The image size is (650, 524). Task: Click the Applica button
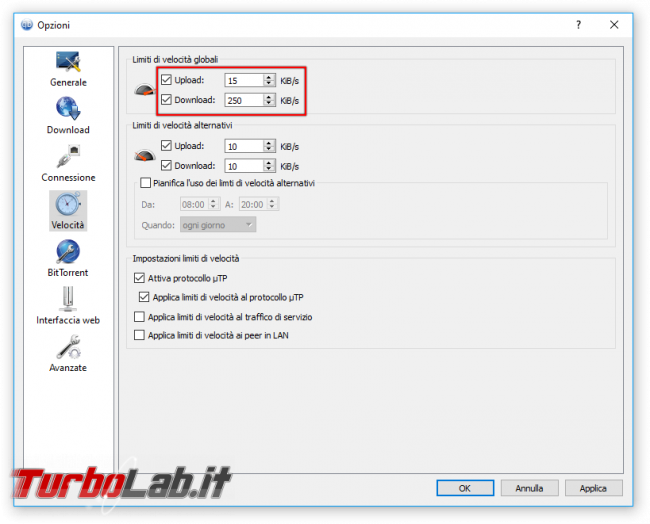click(x=593, y=488)
